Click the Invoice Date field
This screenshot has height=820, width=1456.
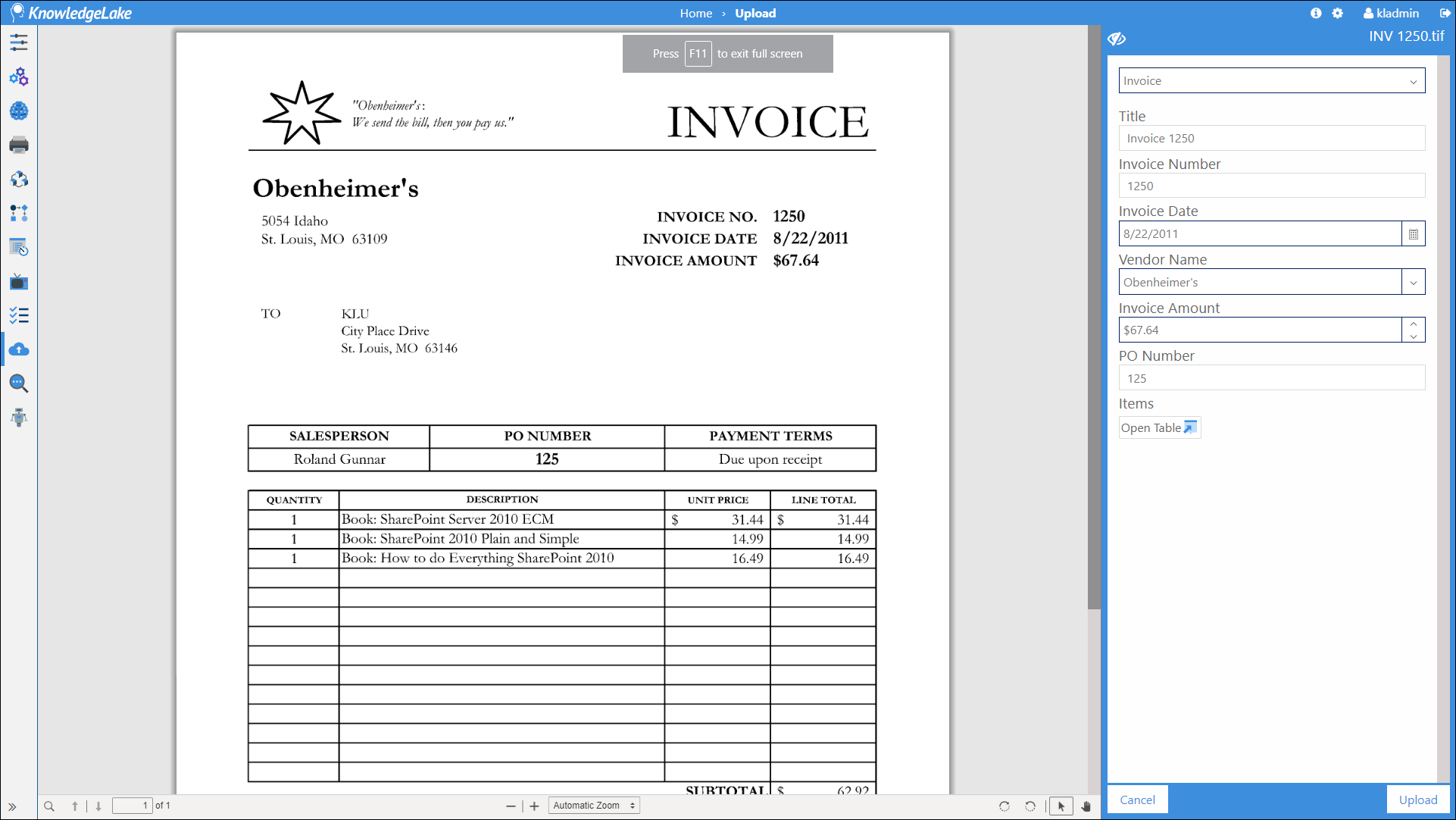pos(1260,233)
